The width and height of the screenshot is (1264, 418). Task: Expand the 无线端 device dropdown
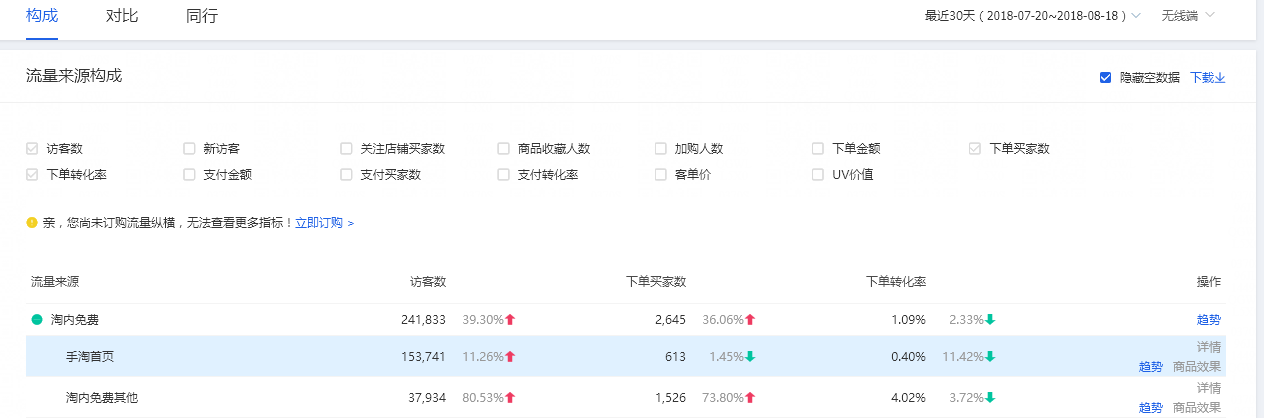tap(1187, 16)
